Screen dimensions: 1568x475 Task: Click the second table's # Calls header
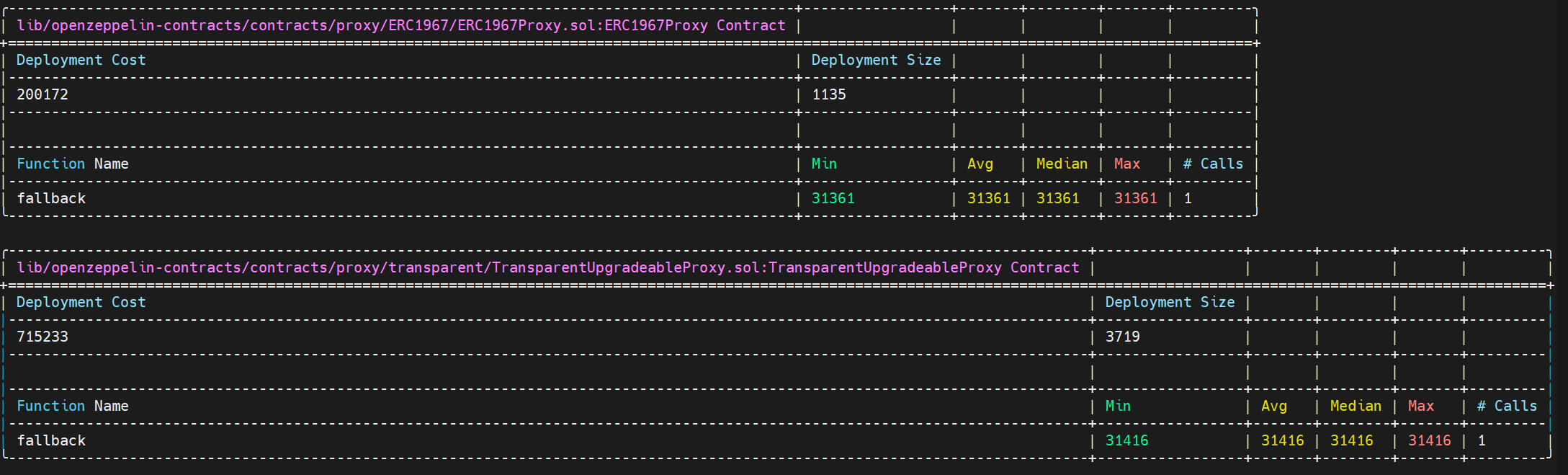(1507, 406)
